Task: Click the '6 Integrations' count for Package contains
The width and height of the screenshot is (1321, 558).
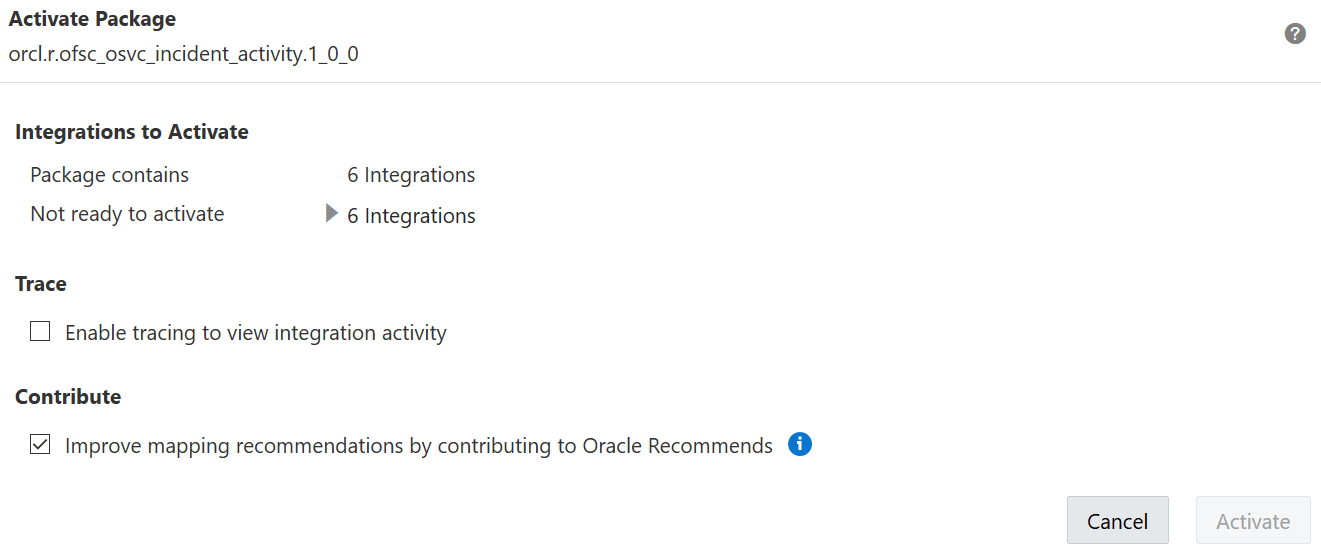Action: (x=411, y=175)
